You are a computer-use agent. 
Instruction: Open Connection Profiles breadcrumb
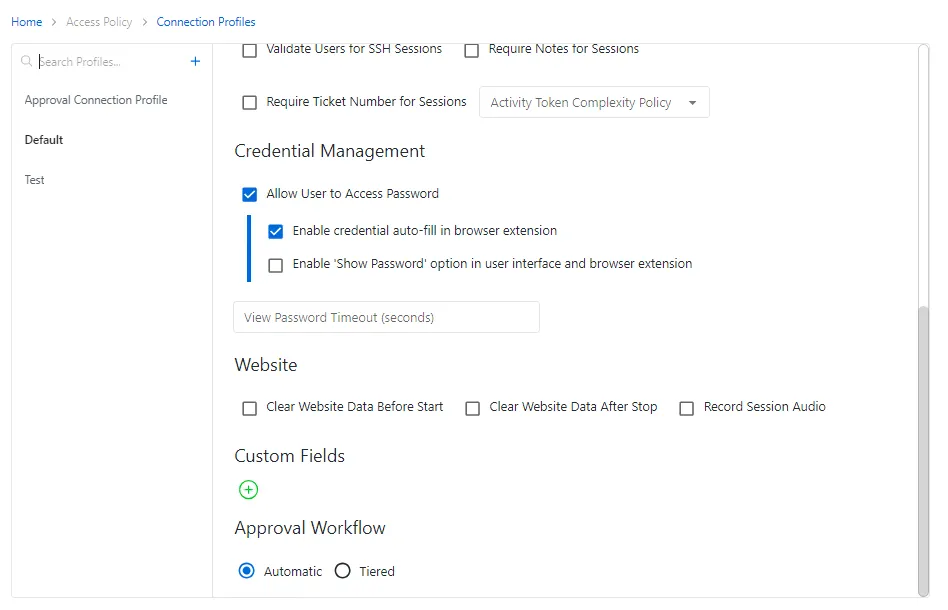point(206,22)
